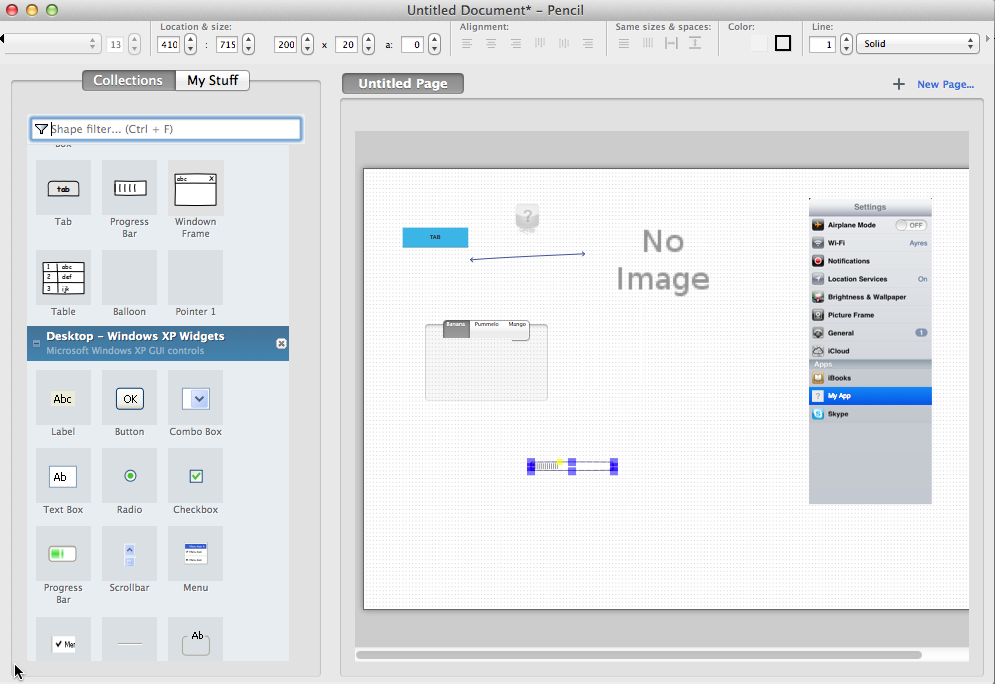Click the fill color swatch
This screenshot has width=995, height=684.
tap(758, 43)
